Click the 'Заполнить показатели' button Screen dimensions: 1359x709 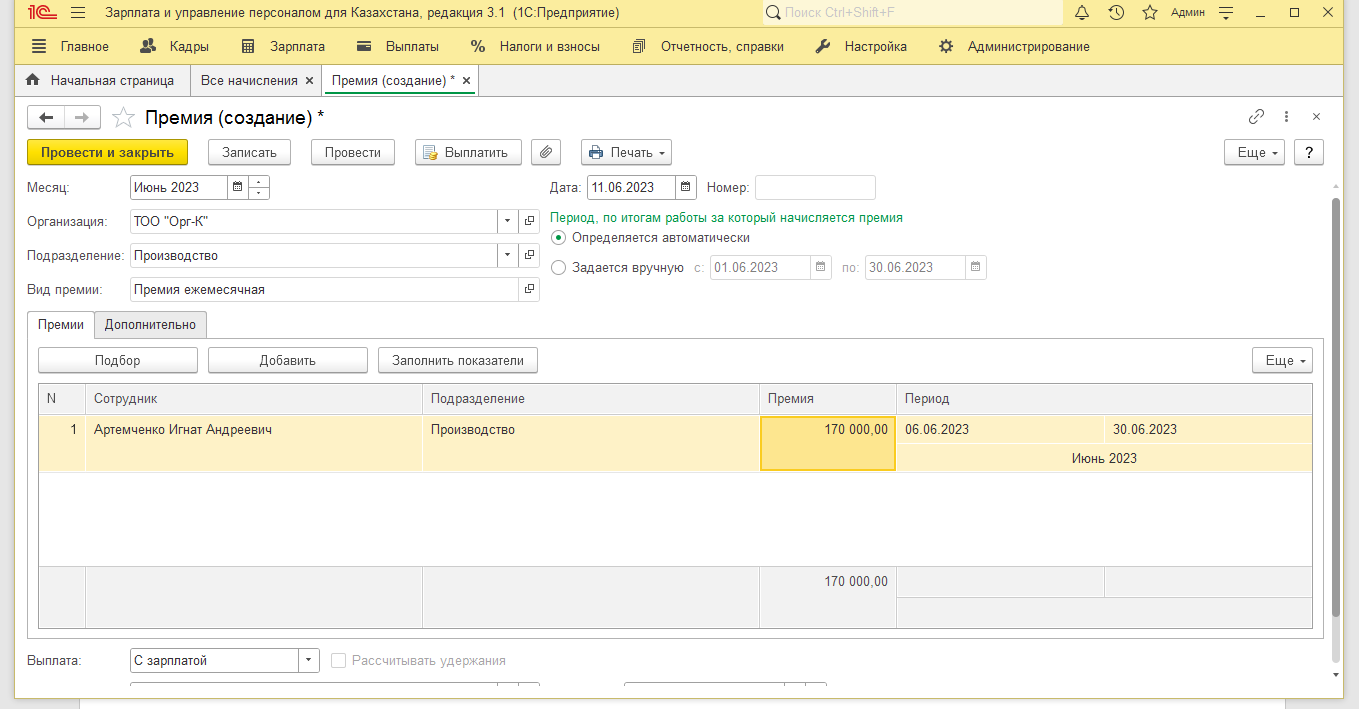coord(457,360)
